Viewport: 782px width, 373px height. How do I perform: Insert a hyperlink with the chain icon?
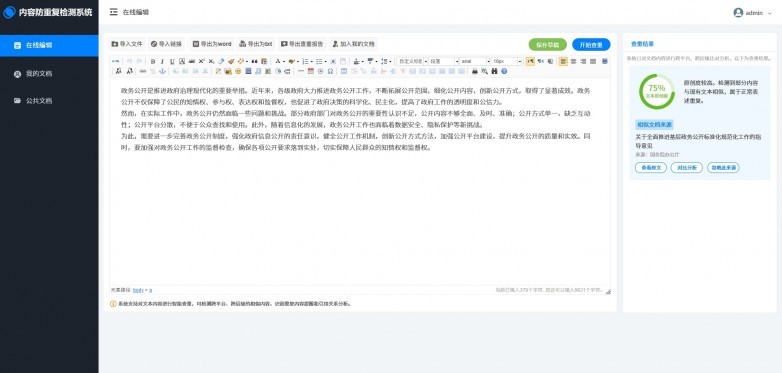coord(143,71)
